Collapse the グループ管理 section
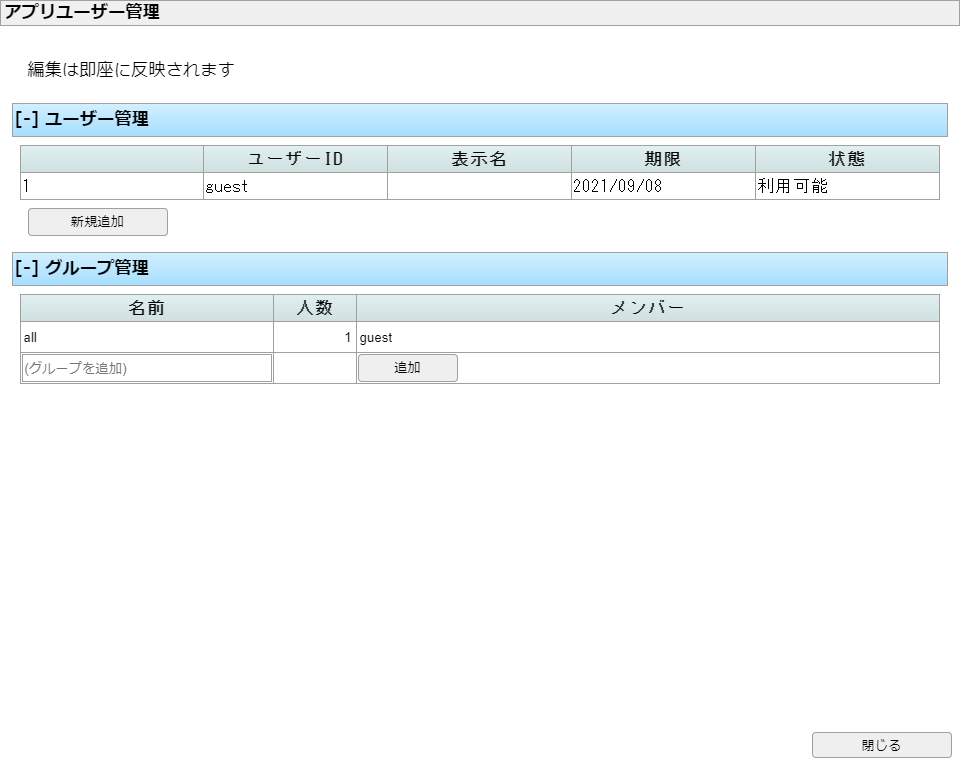The width and height of the screenshot is (960, 767). (27, 268)
